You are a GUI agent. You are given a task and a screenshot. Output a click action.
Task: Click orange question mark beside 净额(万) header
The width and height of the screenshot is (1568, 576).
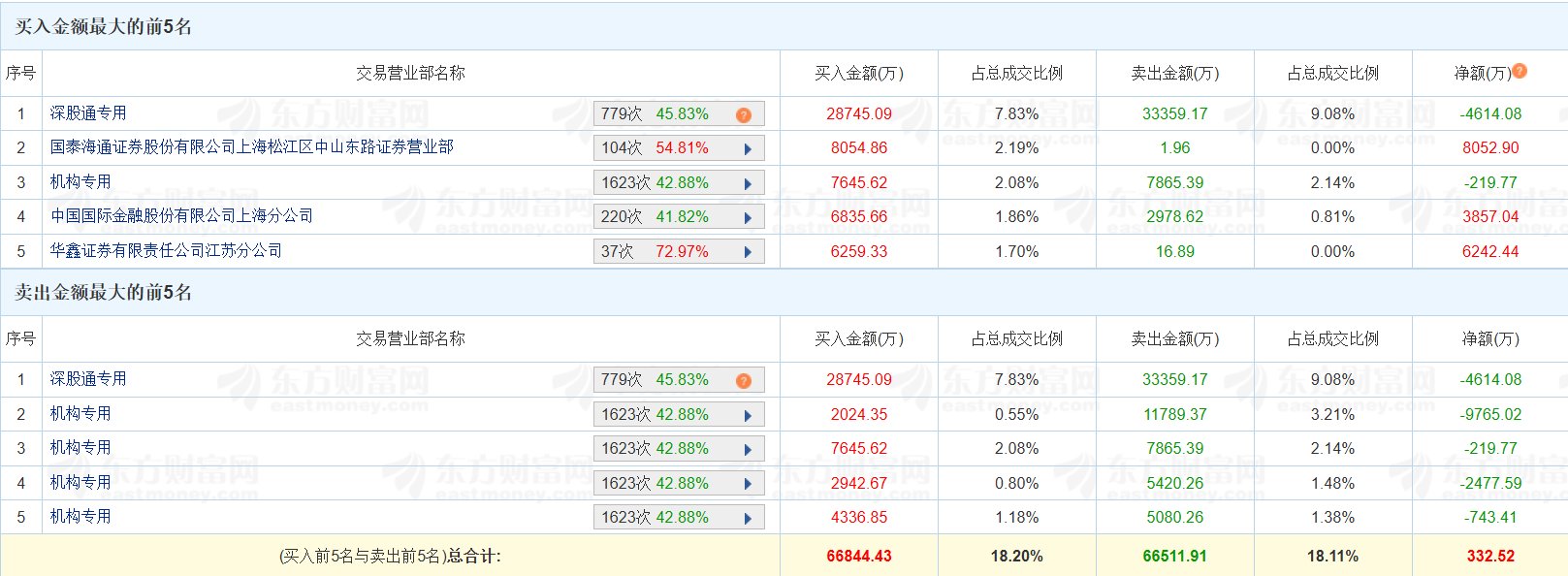click(x=1520, y=71)
